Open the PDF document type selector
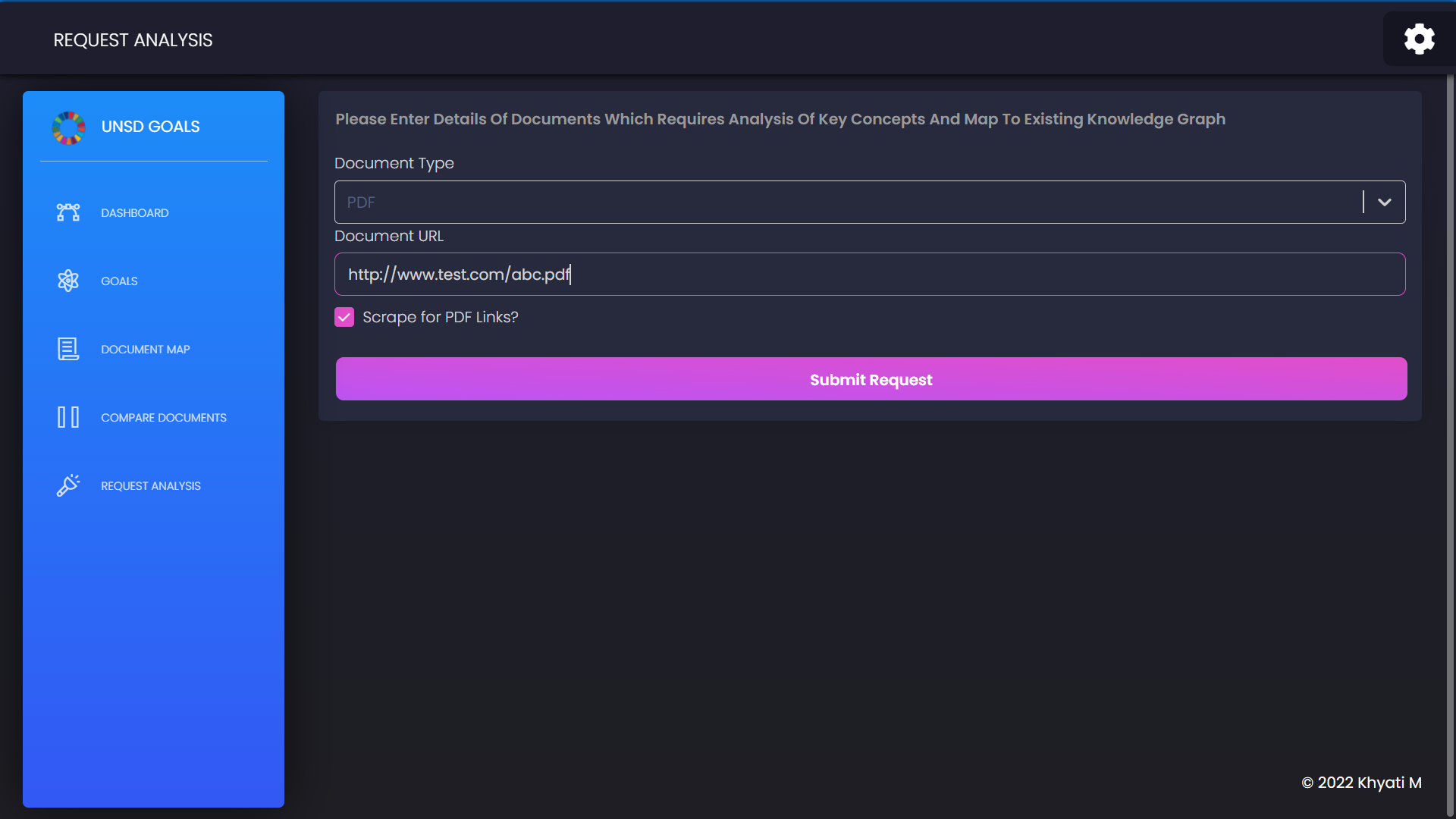 point(834,202)
